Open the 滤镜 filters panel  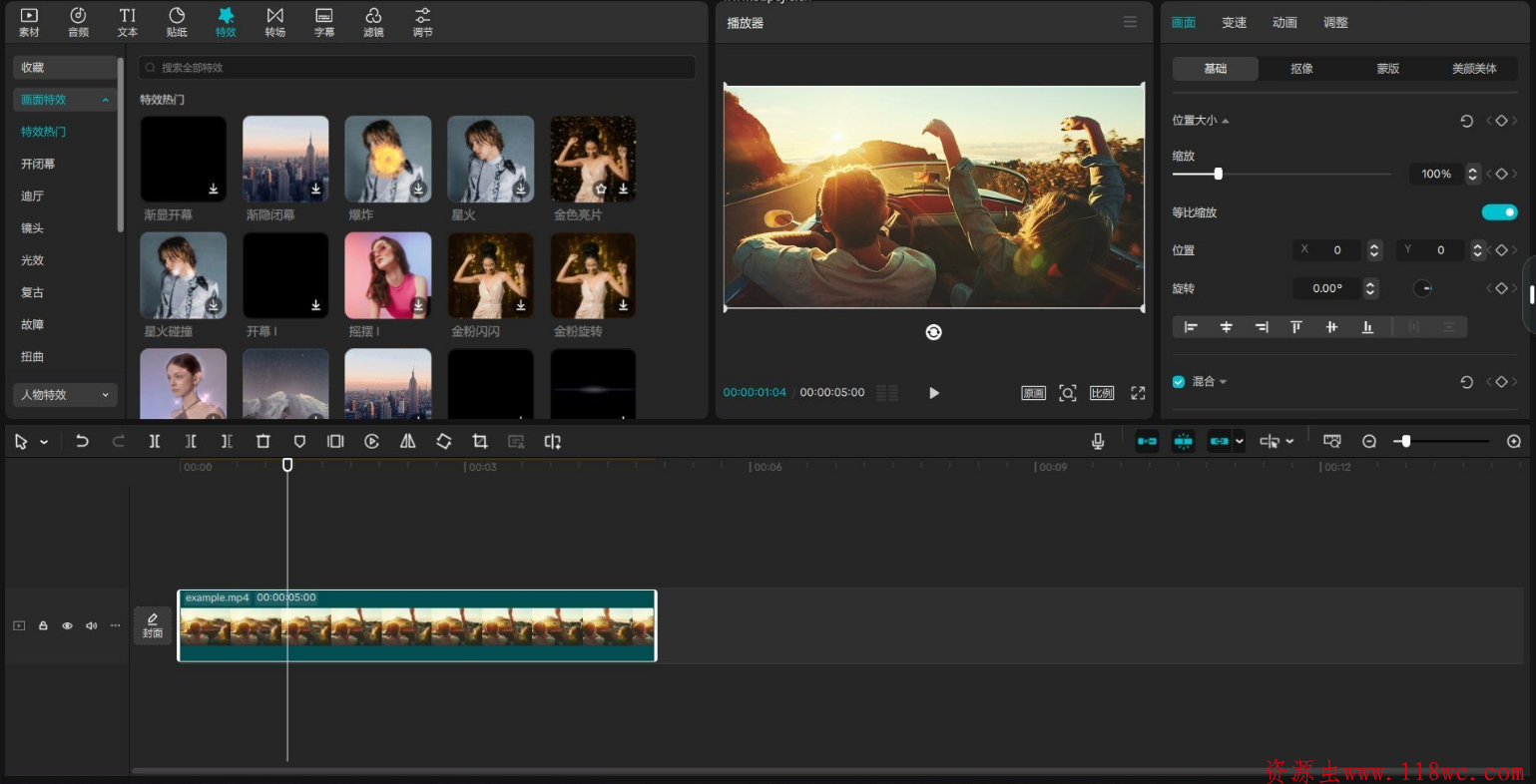[x=373, y=21]
